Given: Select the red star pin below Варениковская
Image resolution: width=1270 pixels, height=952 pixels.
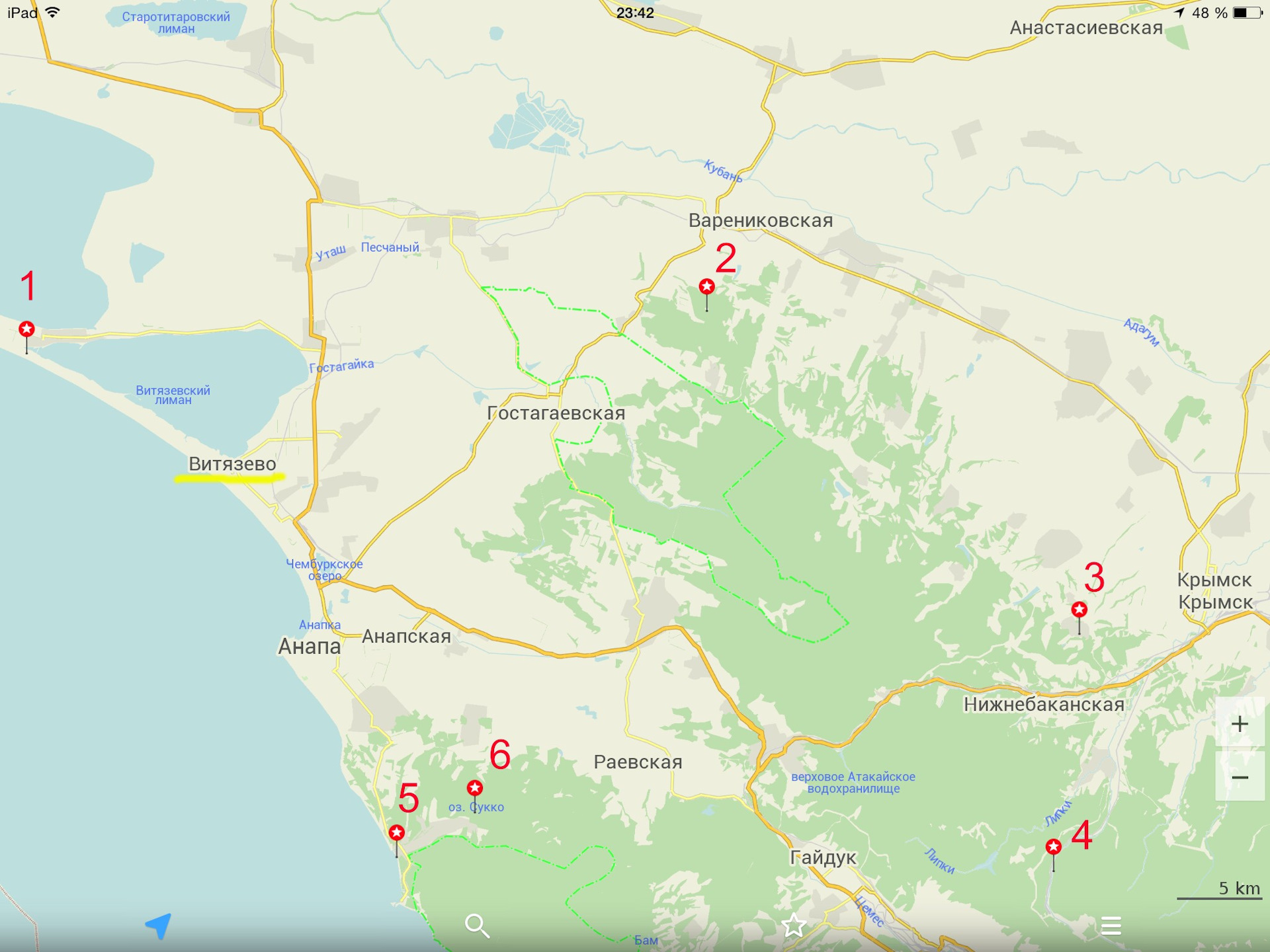Looking at the screenshot, I should (706, 286).
